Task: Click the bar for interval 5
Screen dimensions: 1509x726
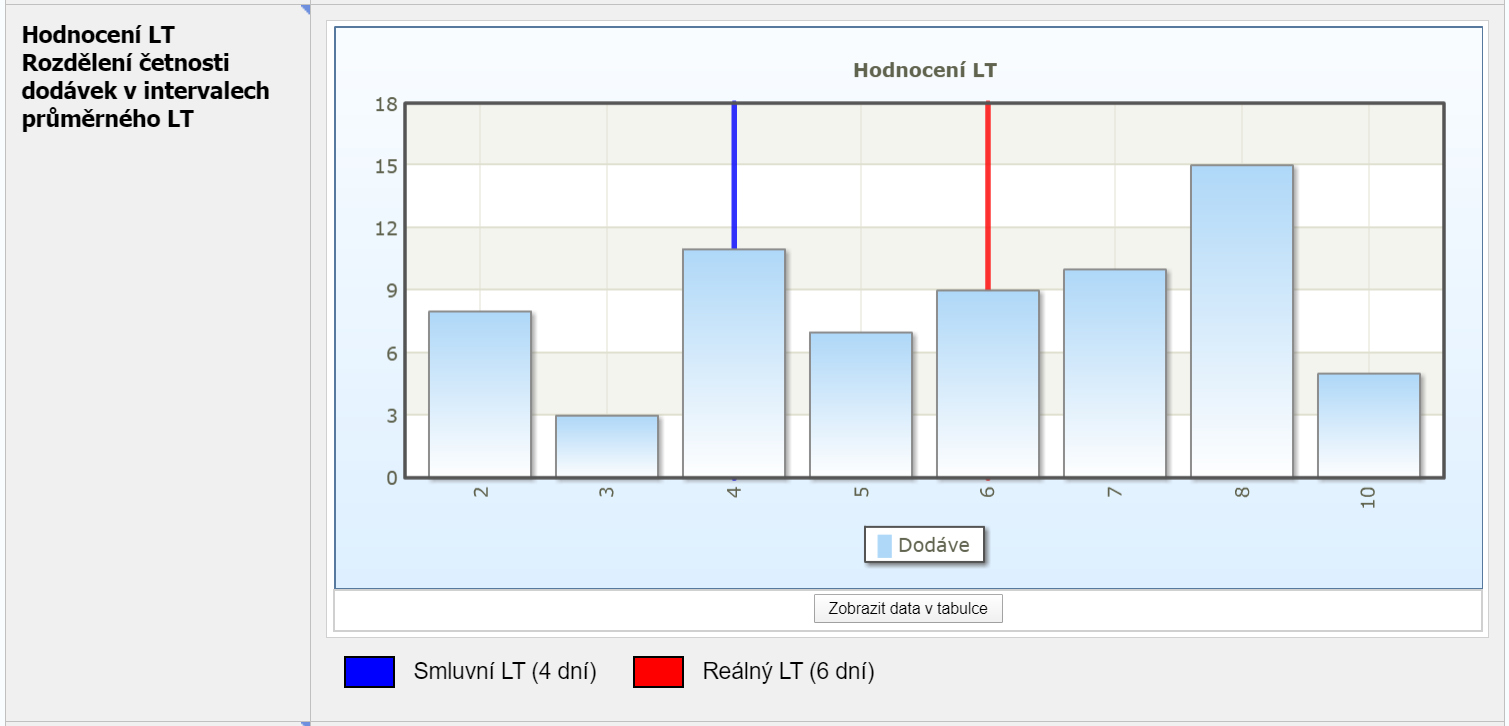Action: point(861,404)
